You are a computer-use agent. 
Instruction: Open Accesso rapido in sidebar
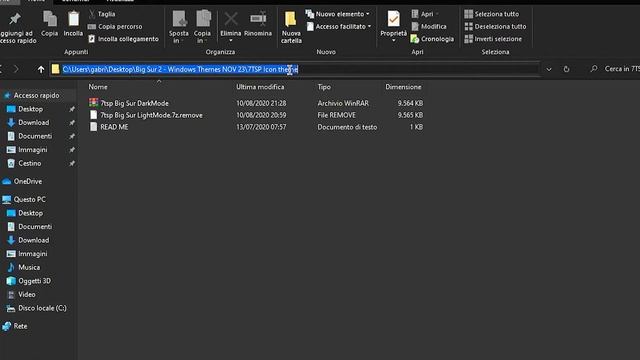(36, 96)
